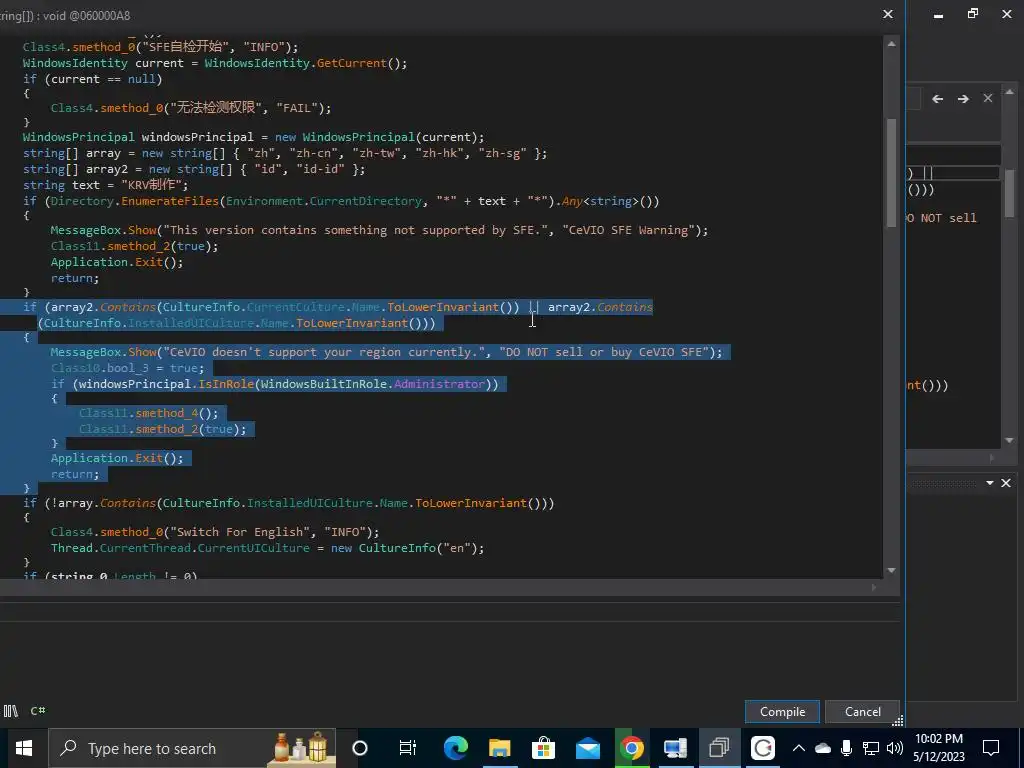1024x768 pixels.
Task: Go to next search result arrow
Action: 963,99
